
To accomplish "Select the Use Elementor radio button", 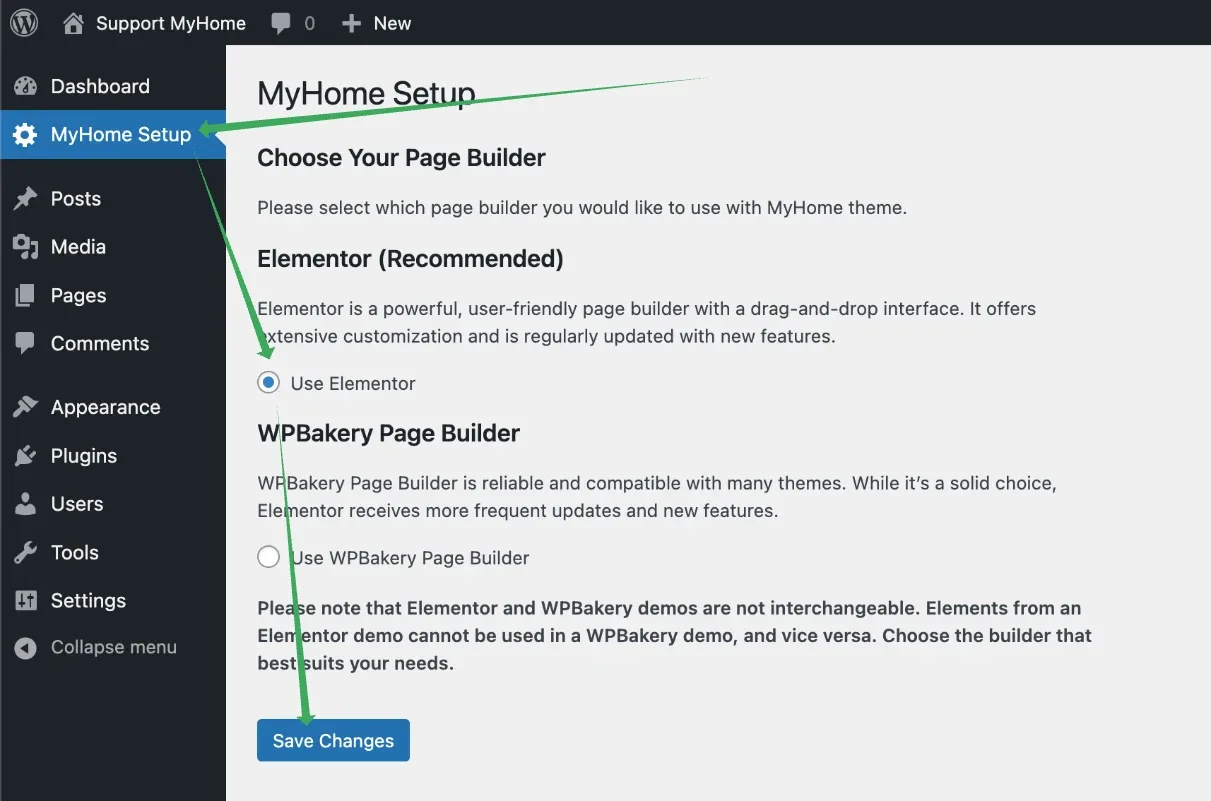I will coord(268,383).
